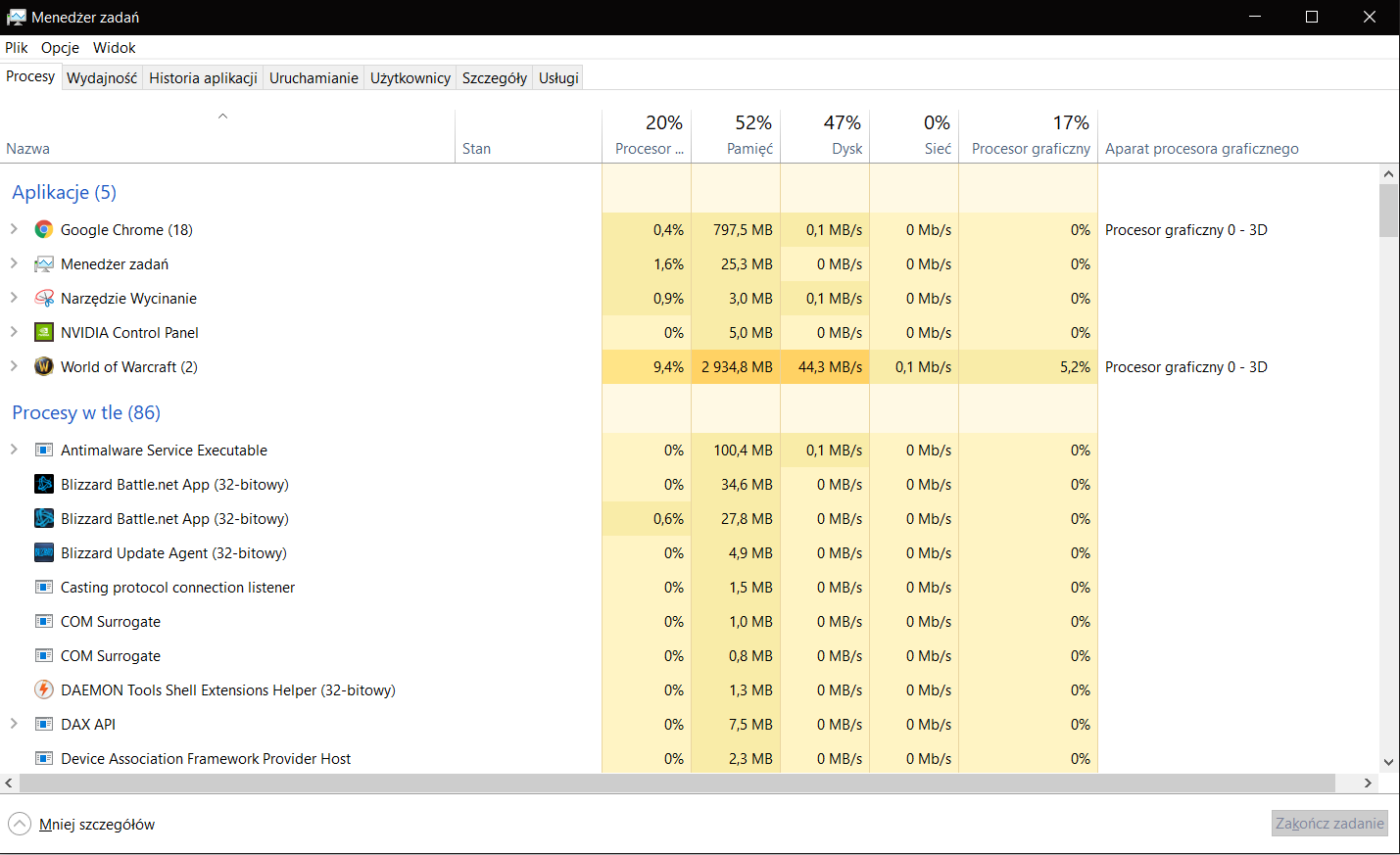The image size is (1400, 855).
Task: Click the Casting protocol connection listener icon
Action: coord(43,587)
